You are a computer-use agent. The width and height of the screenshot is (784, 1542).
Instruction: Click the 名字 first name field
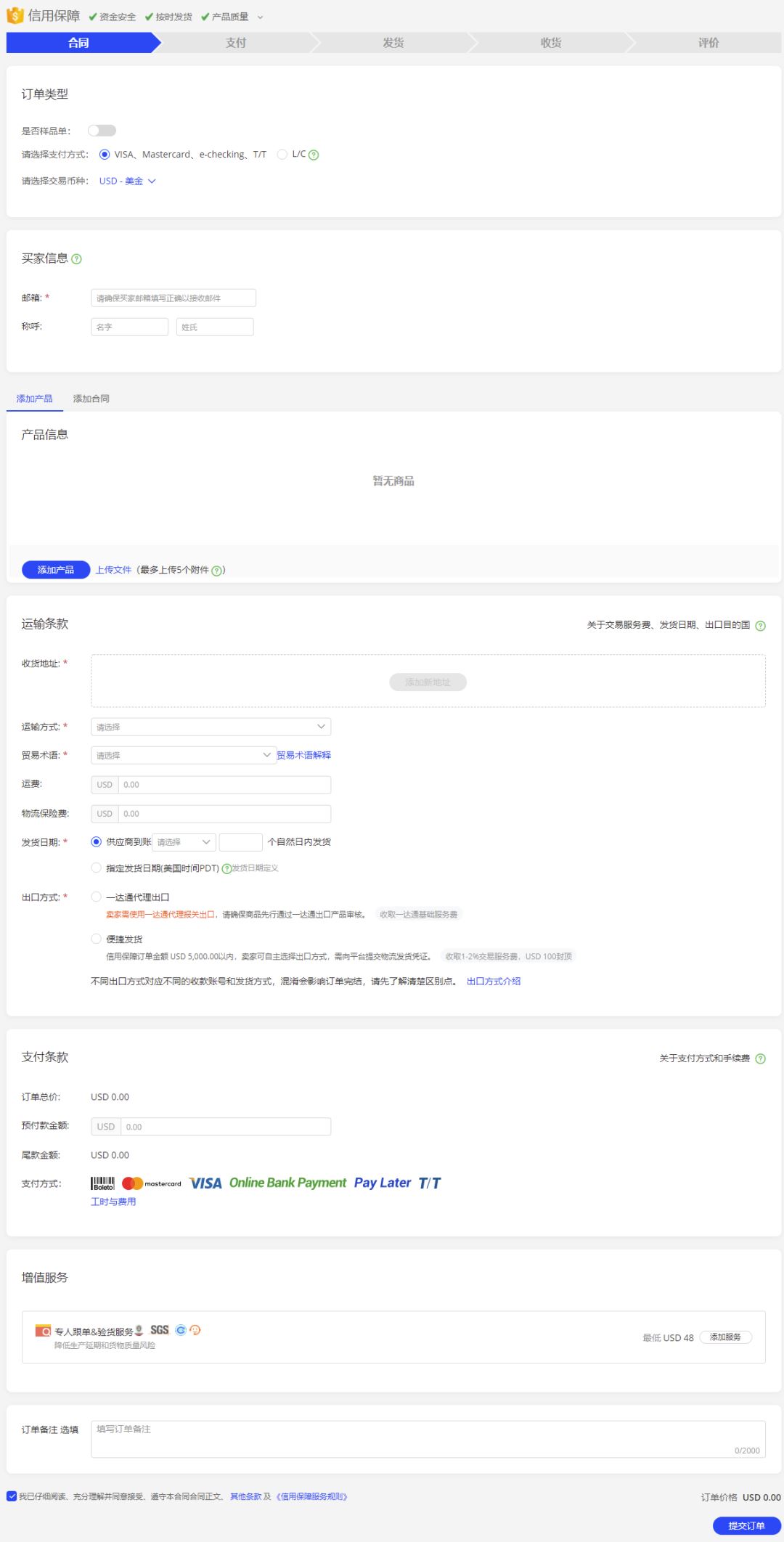point(129,327)
